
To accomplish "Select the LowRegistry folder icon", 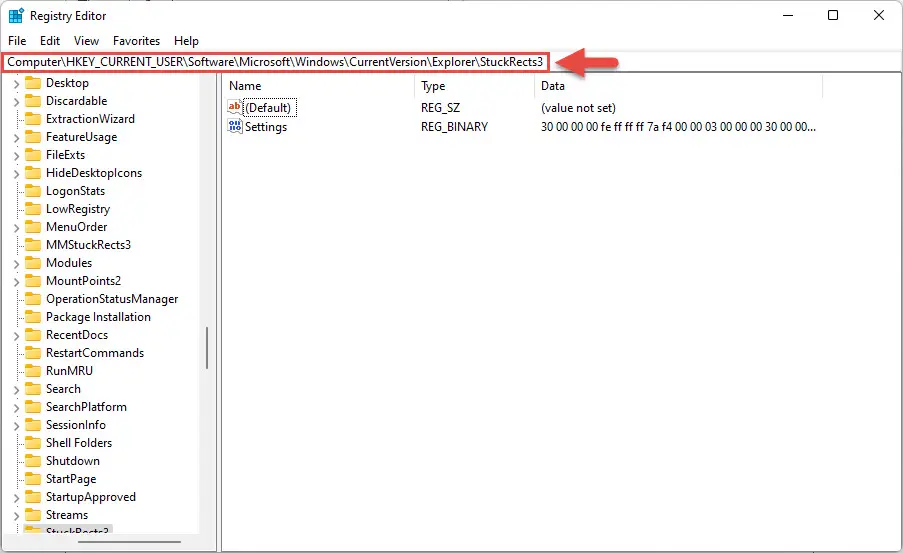I will click(x=33, y=209).
